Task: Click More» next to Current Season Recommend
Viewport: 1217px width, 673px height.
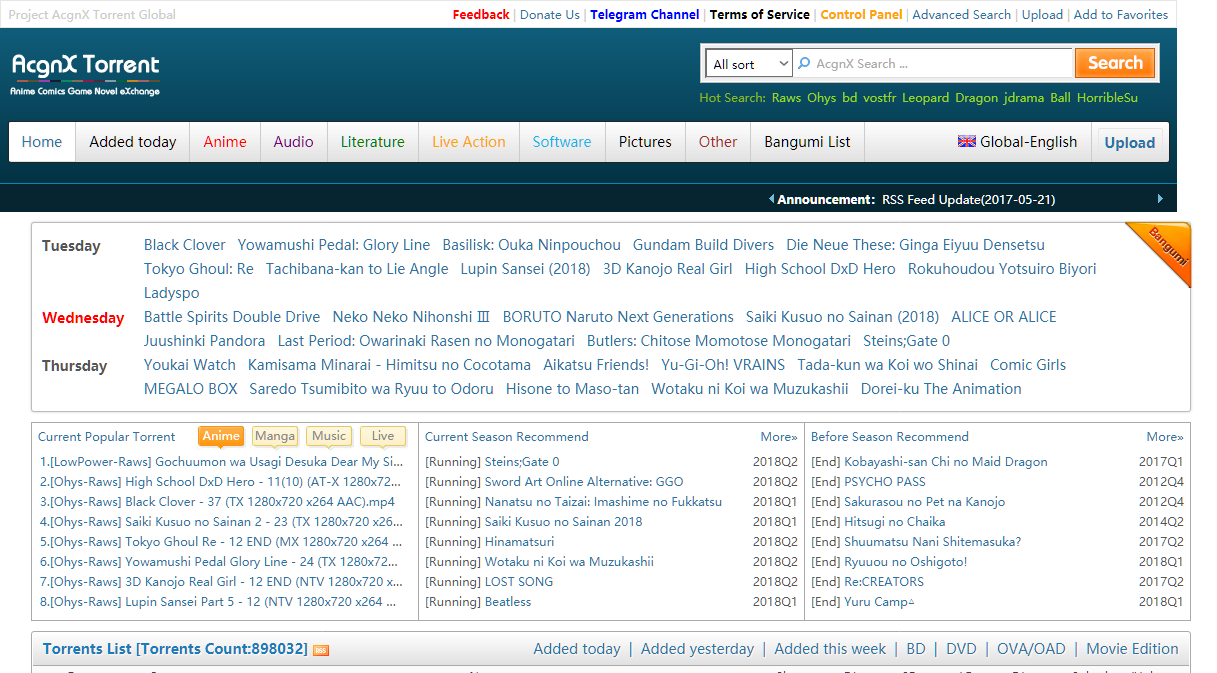Action: [x=779, y=437]
